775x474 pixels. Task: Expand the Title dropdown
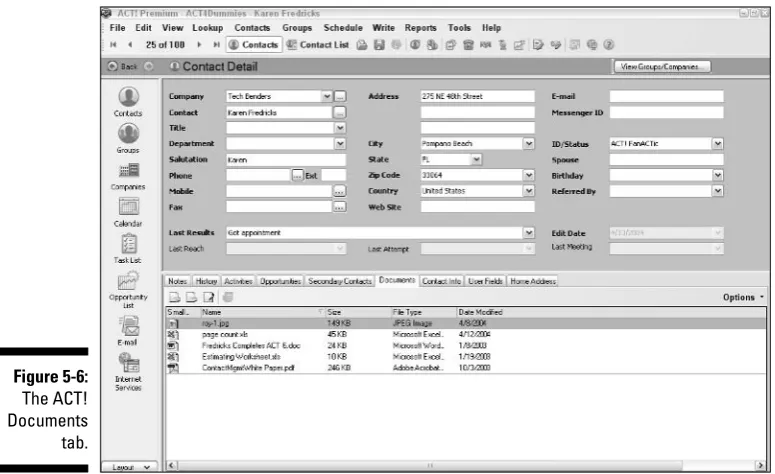tap(340, 128)
